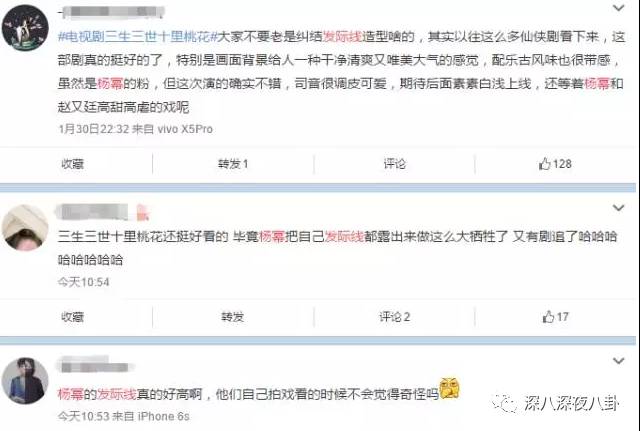Image resolution: width=640 pixels, height=431 pixels.
Task: Expand the second post's options chevron
Action: tap(619, 208)
